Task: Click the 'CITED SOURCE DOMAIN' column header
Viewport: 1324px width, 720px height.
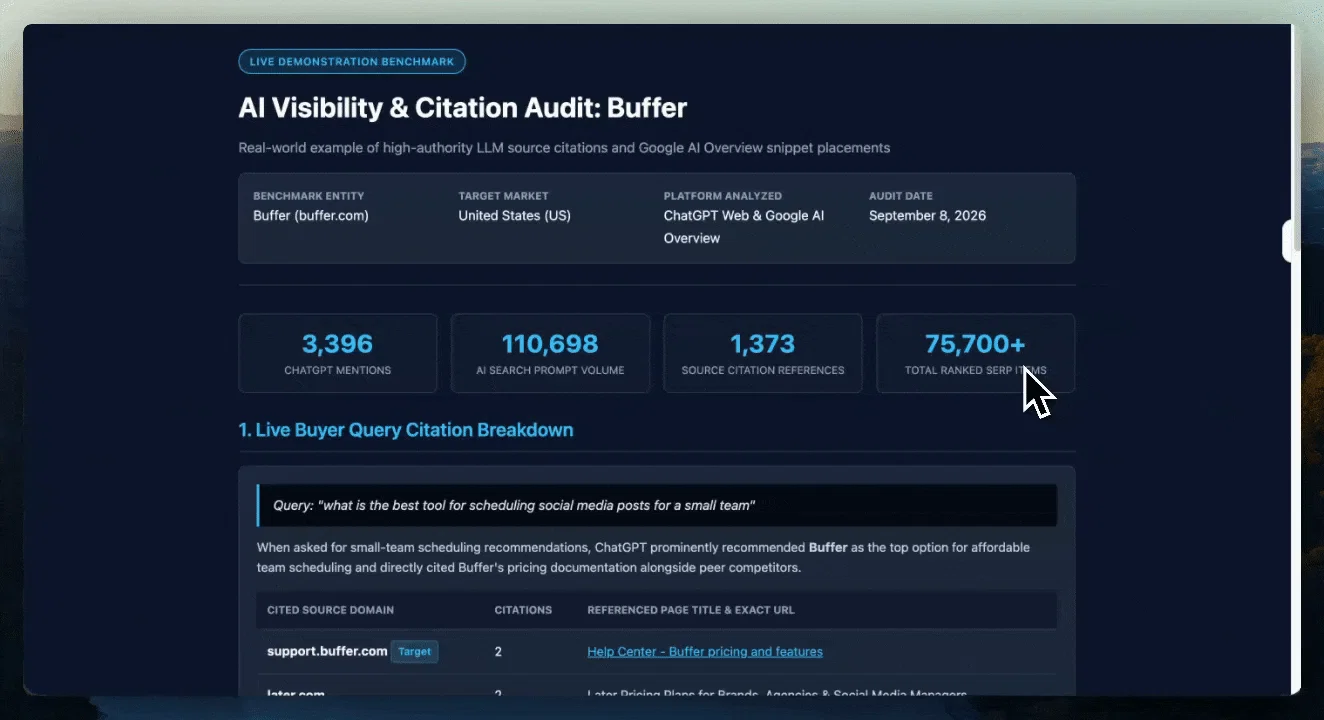Action: click(331, 610)
